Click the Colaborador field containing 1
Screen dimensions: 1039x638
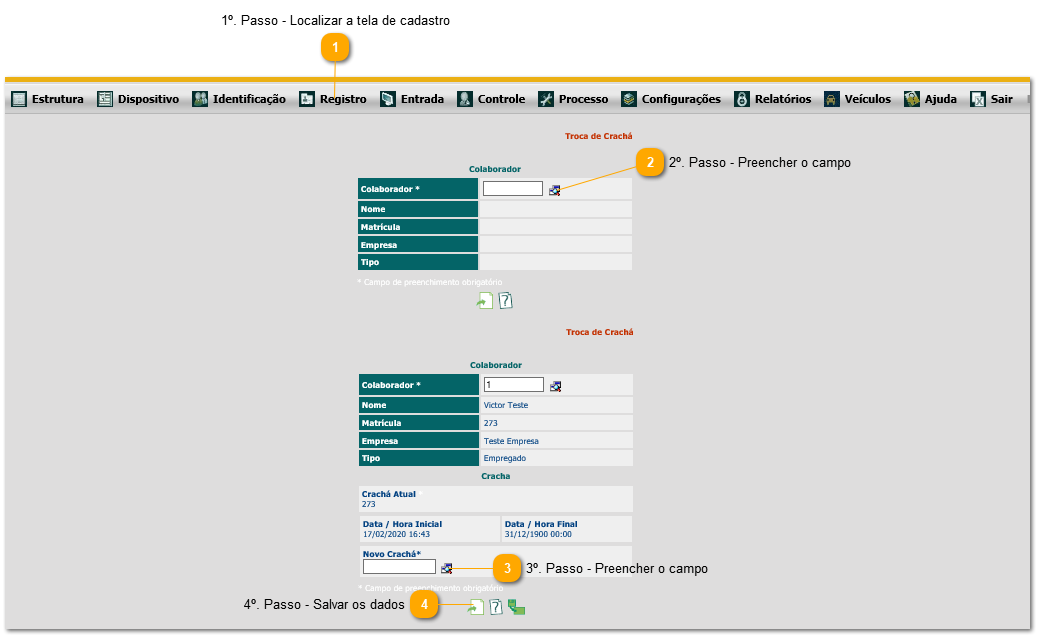click(x=512, y=385)
